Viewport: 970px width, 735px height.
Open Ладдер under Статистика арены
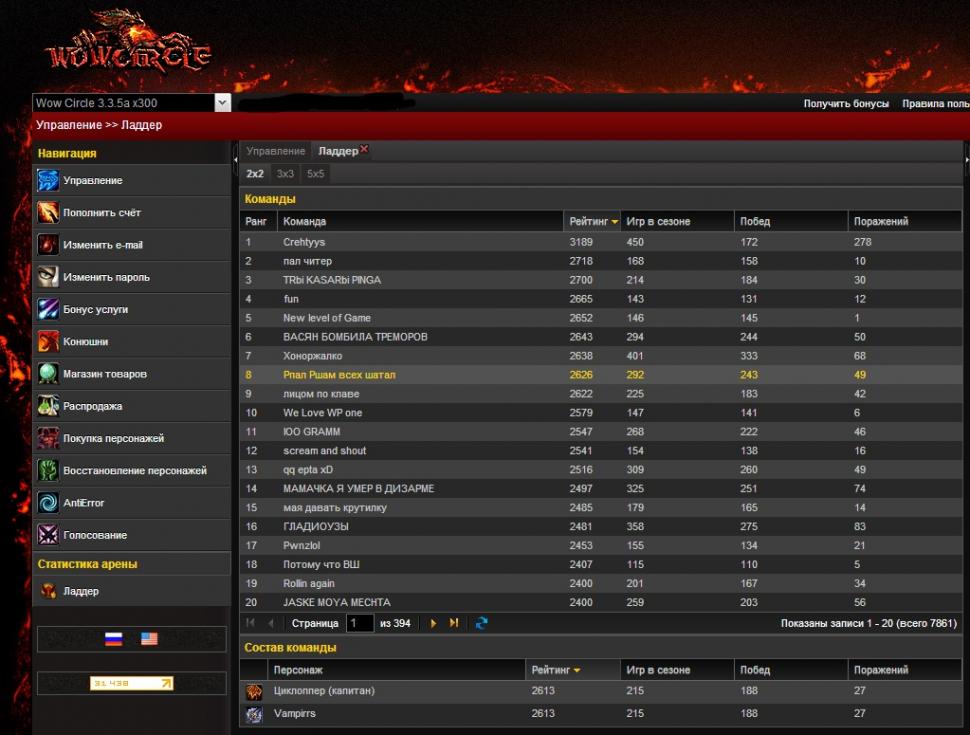pyautogui.click(x=81, y=591)
